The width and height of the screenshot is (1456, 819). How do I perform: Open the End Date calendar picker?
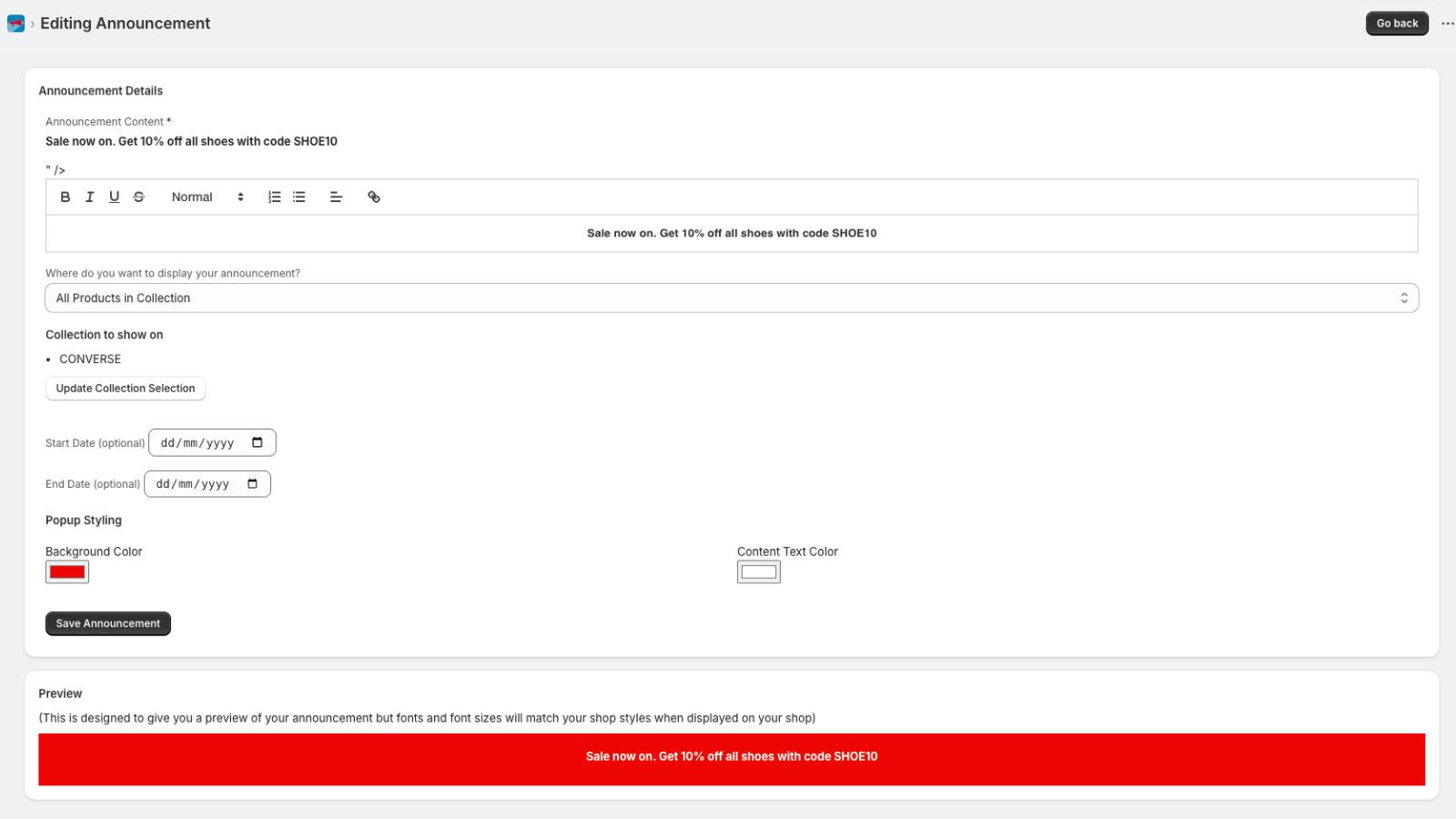click(252, 483)
